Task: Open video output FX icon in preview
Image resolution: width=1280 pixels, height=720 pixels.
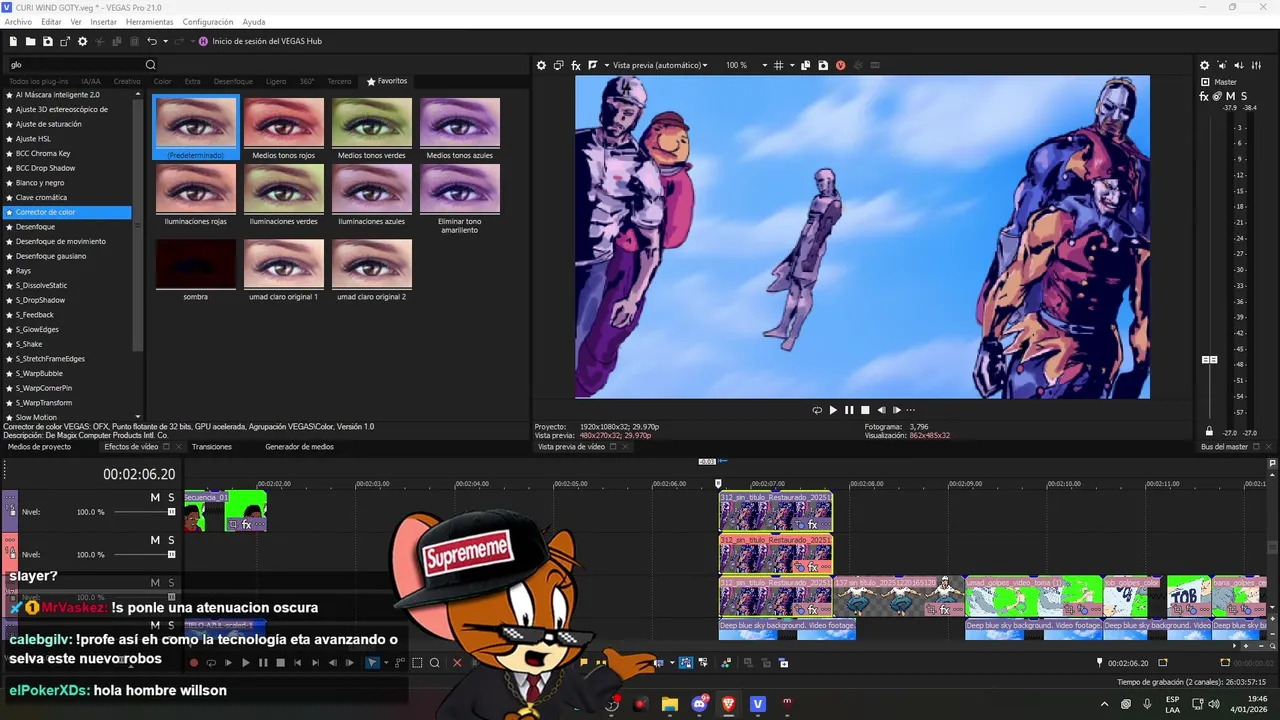Action: 576,65
